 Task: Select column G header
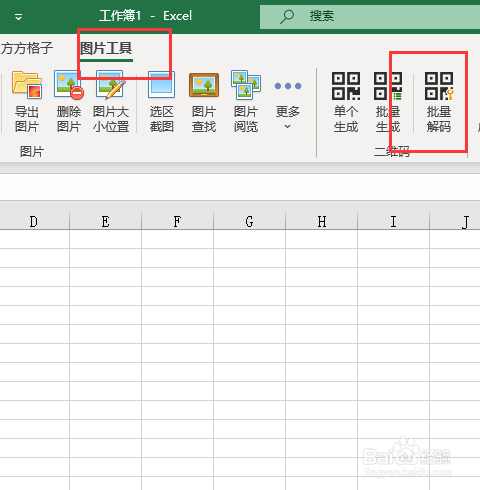tap(249, 220)
